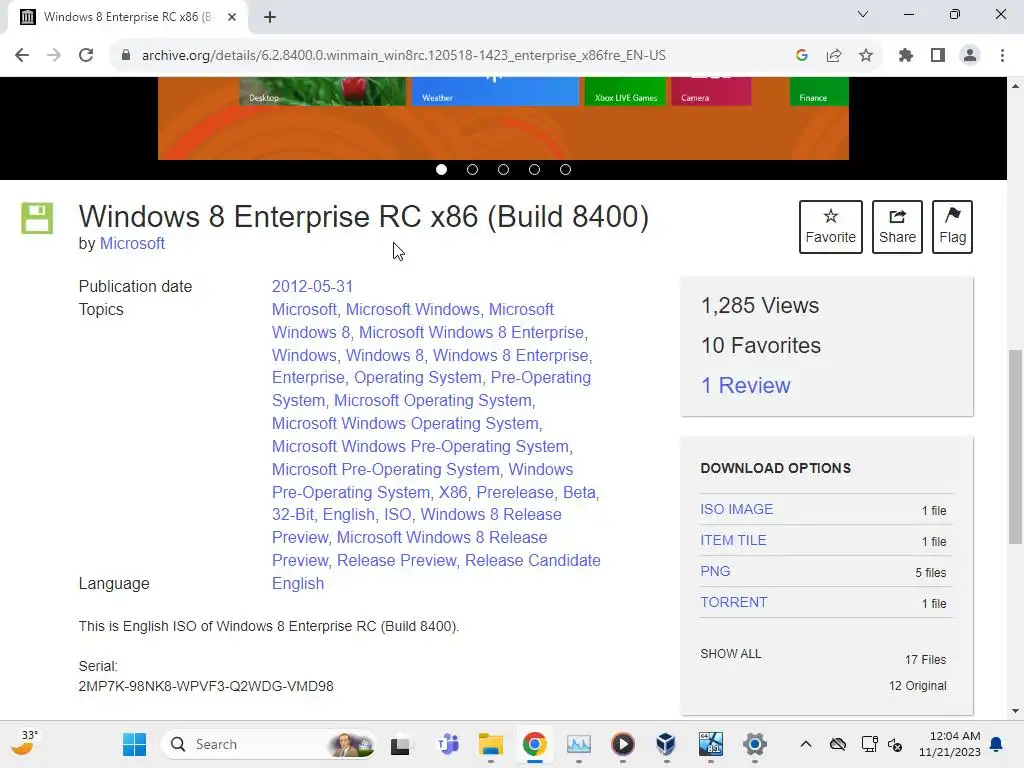Open the Release Candidate topic link
The height and width of the screenshot is (768, 1024).
[533, 560]
